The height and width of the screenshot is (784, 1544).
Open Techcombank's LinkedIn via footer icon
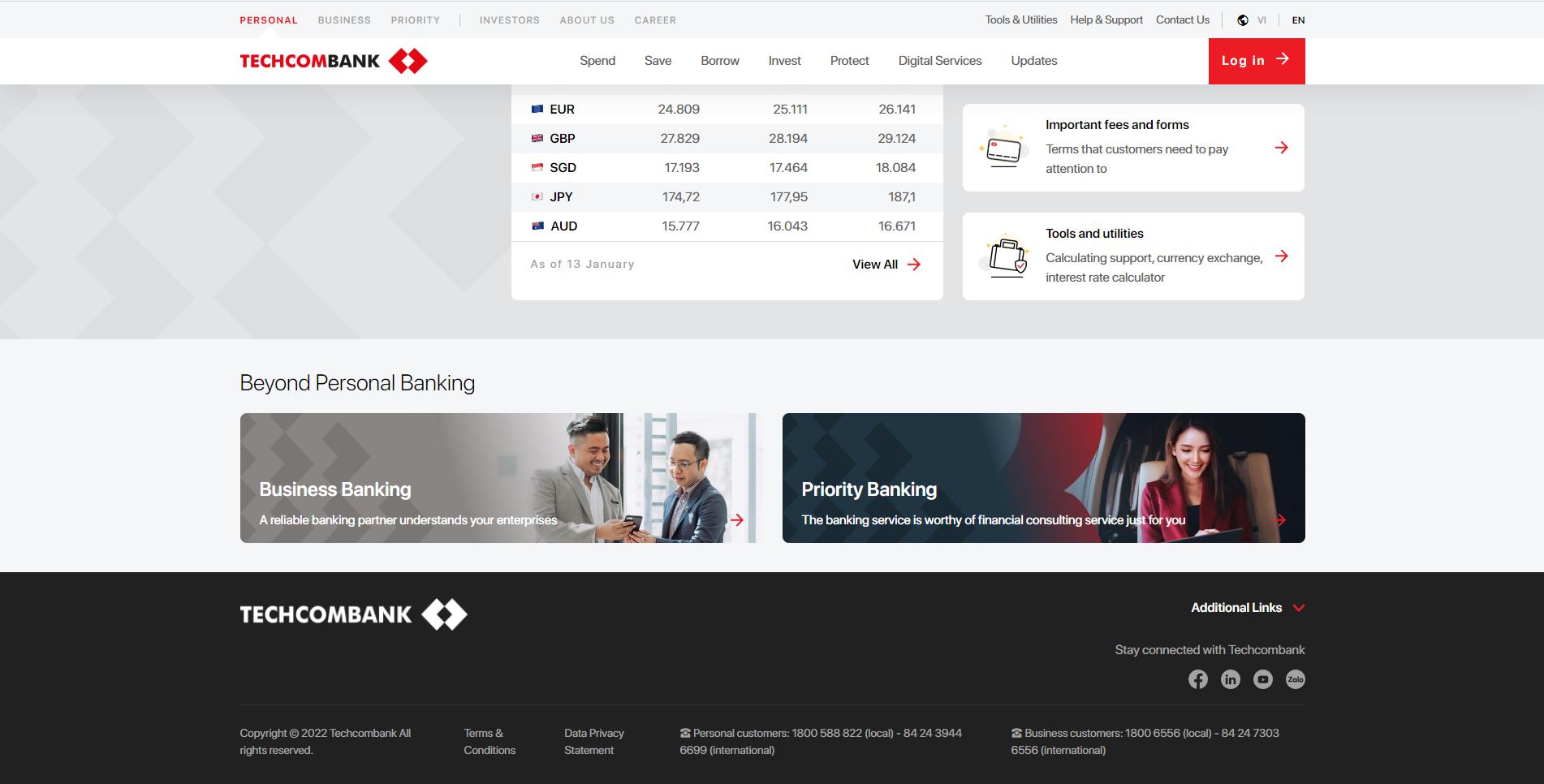coord(1230,679)
